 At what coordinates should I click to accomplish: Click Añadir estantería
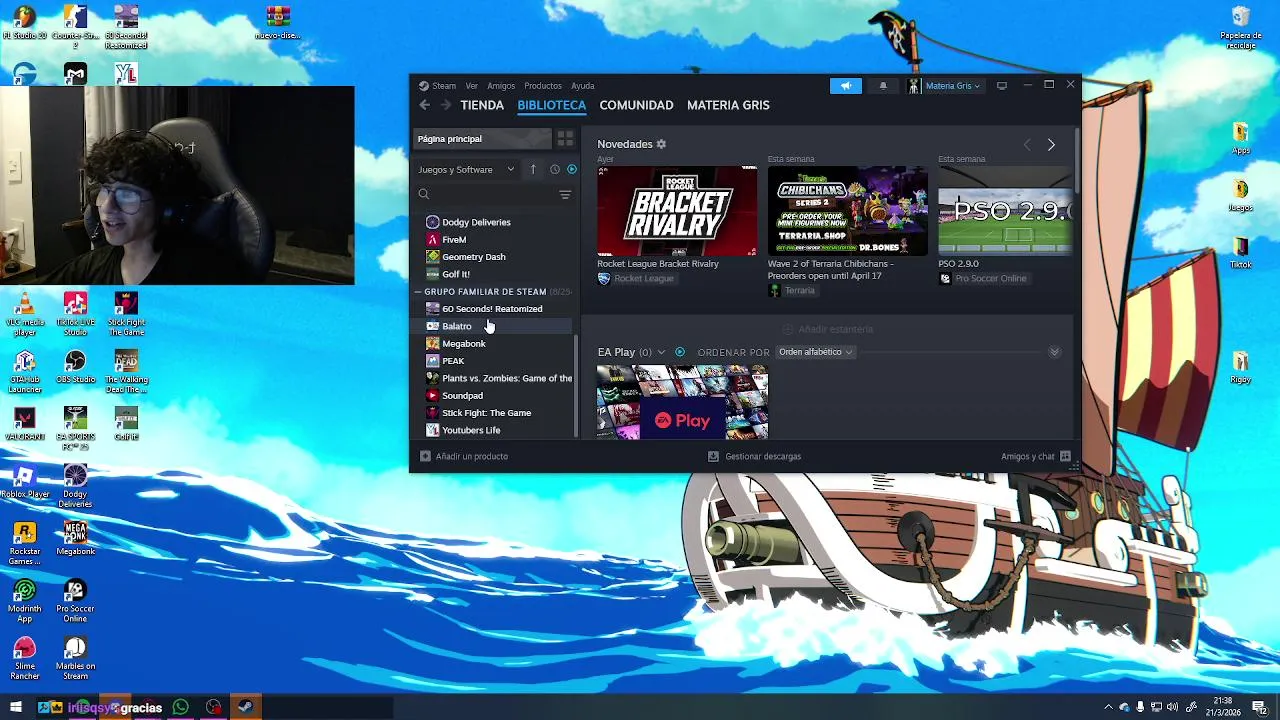(x=828, y=329)
